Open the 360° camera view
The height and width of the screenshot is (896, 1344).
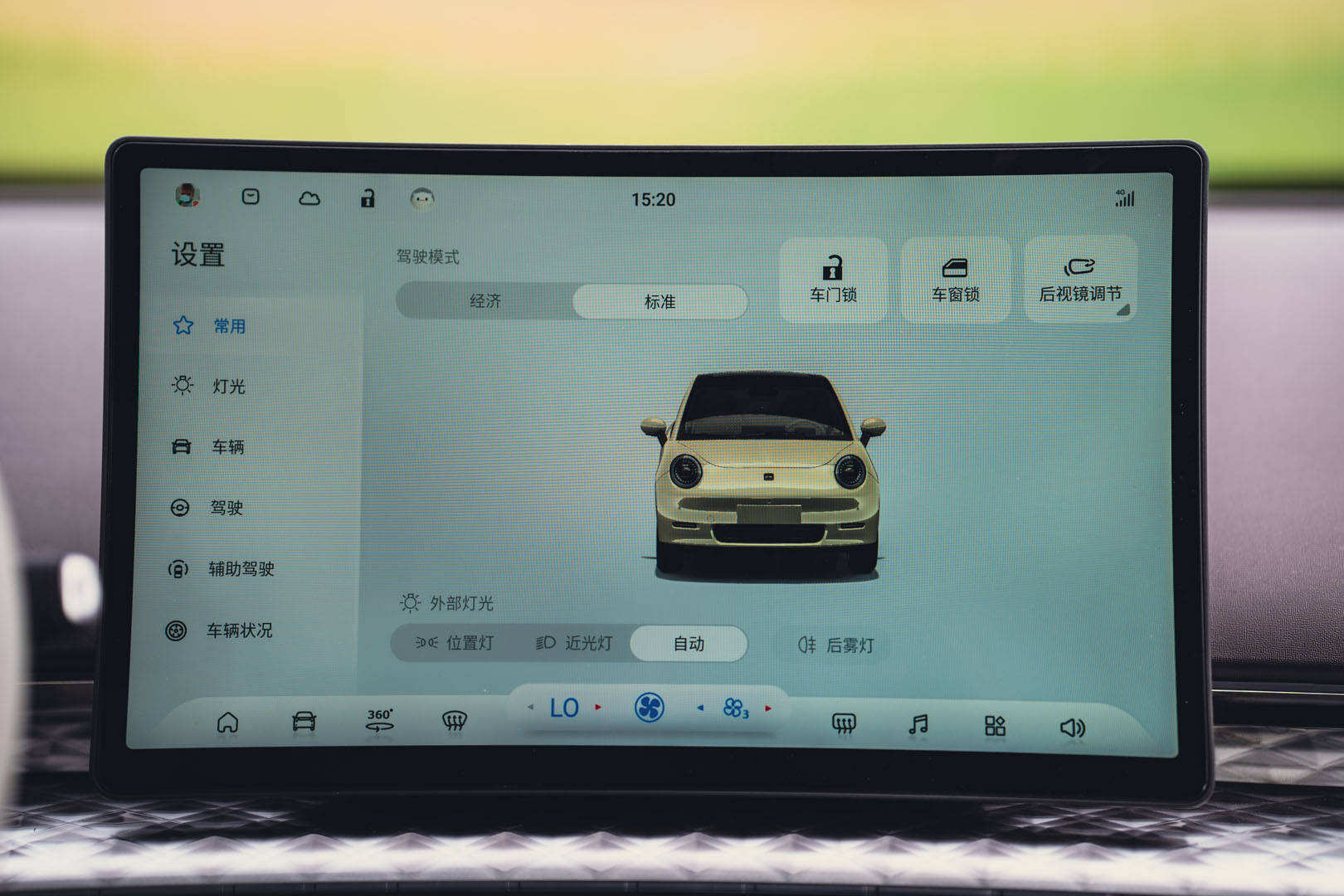coord(379,720)
